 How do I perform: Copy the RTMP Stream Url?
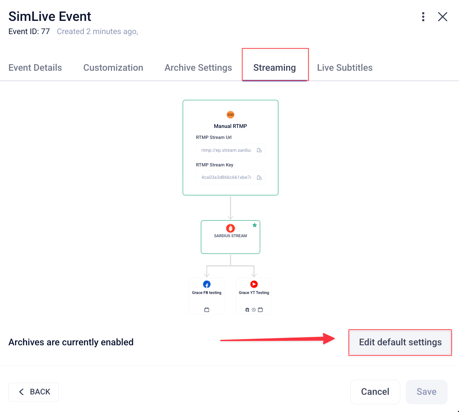coord(259,150)
